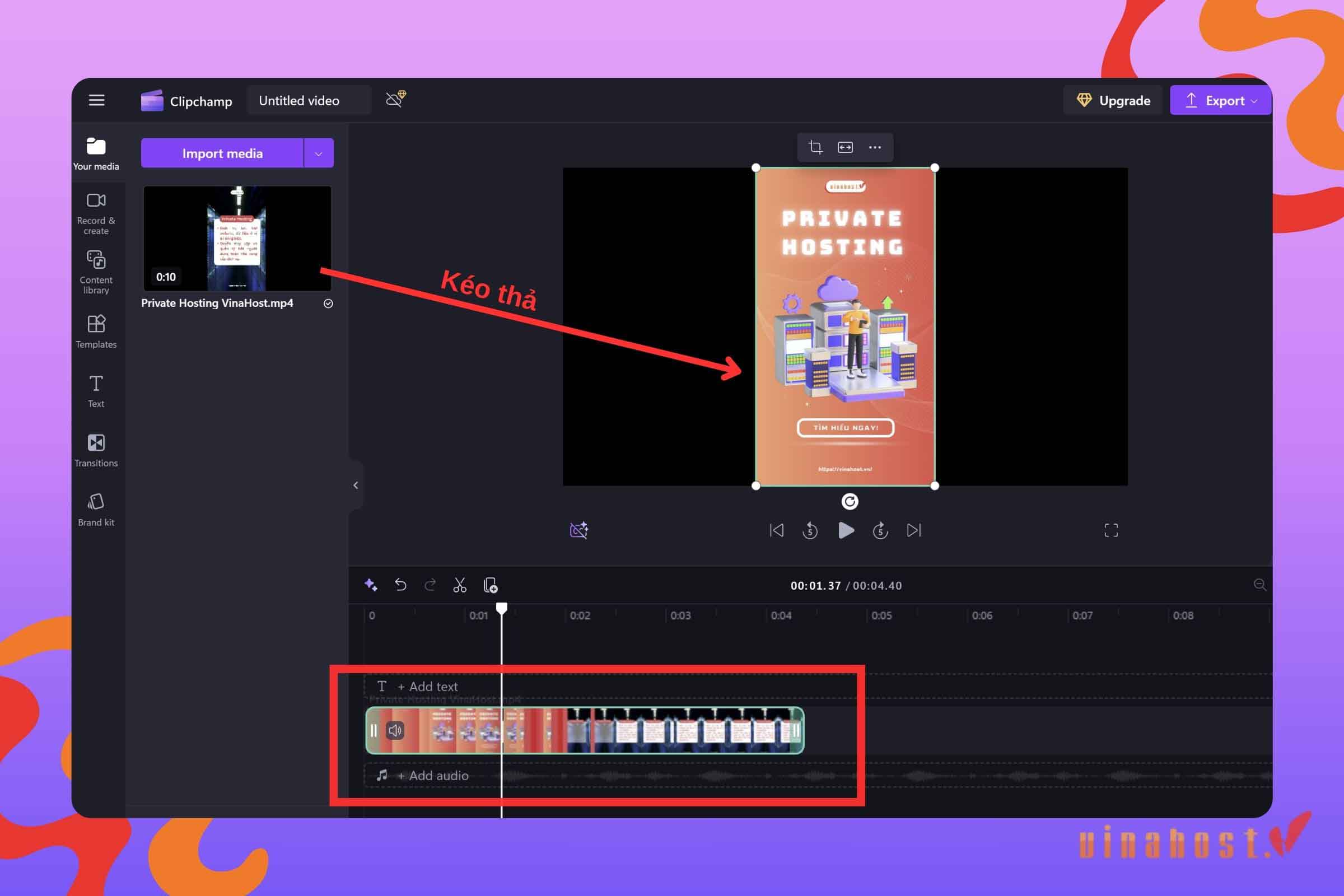The image size is (1344, 896).
Task: Enter fullscreen preview mode
Action: [x=1111, y=530]
